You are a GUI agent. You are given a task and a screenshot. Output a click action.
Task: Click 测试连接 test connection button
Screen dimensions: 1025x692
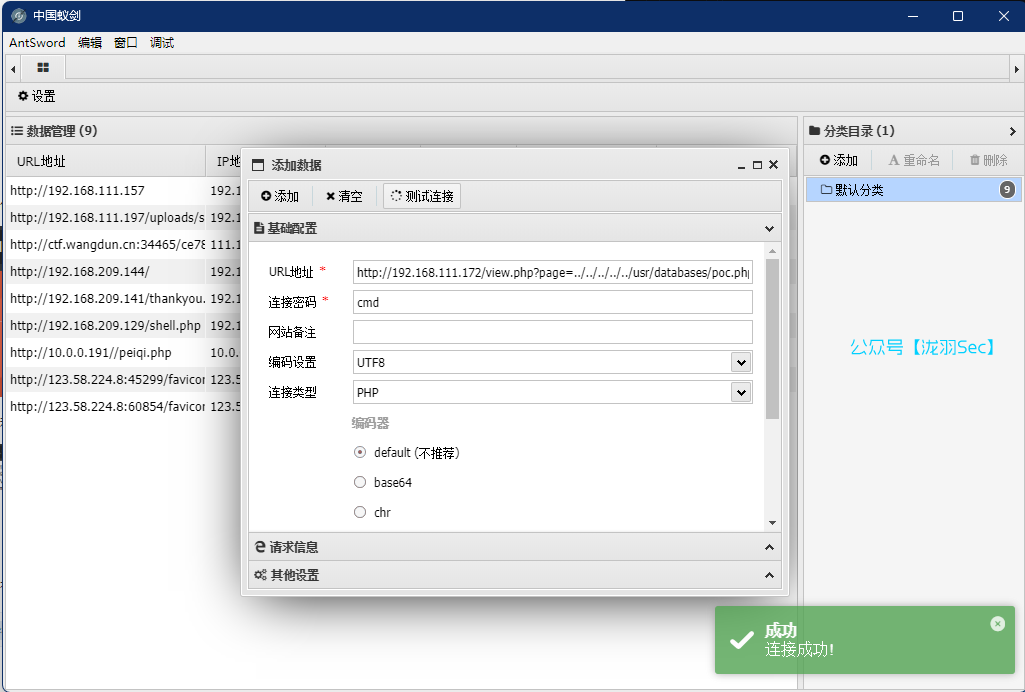[x=422, y=196]
